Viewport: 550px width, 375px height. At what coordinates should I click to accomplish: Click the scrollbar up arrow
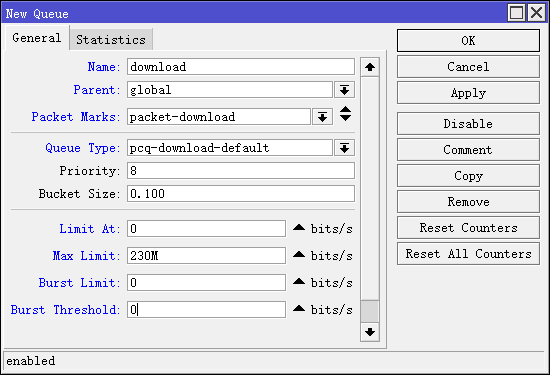tap(370, 67)
